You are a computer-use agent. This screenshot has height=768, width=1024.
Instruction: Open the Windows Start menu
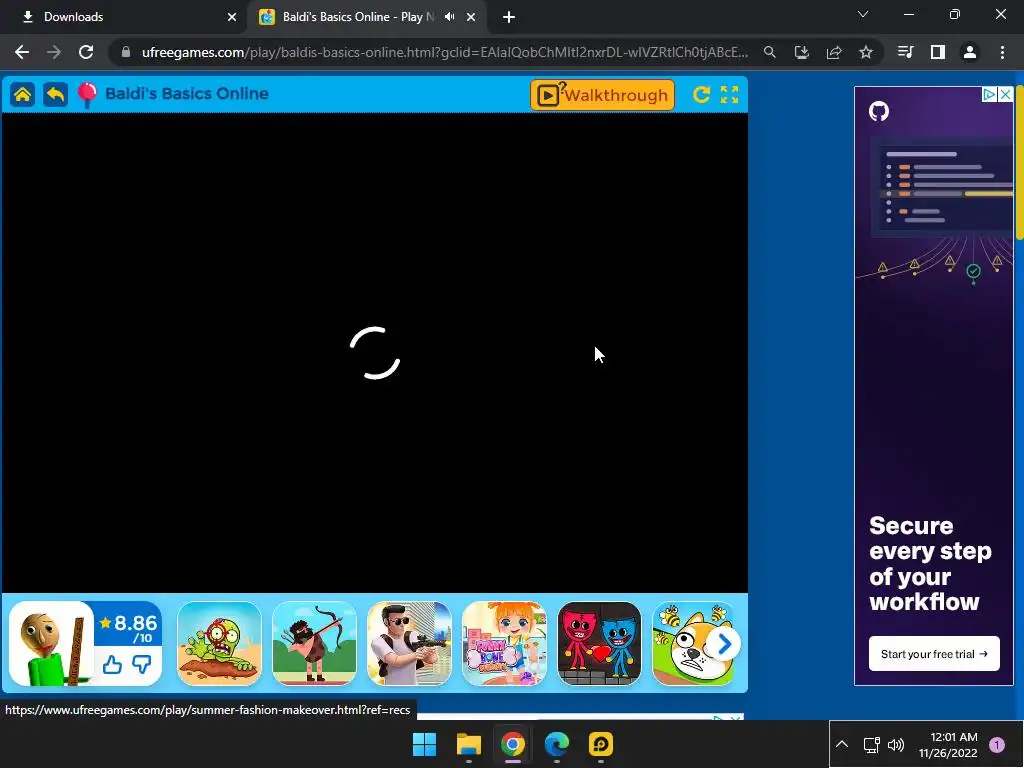pos(424,744)
